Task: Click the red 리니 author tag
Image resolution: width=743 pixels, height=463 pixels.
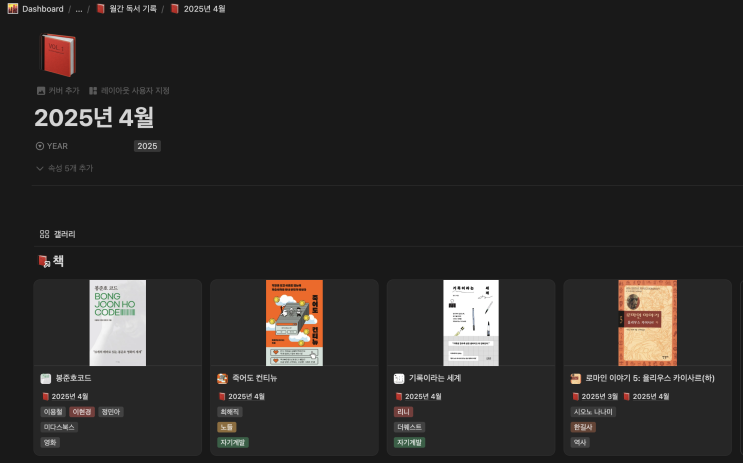Action: click(403, 412)
